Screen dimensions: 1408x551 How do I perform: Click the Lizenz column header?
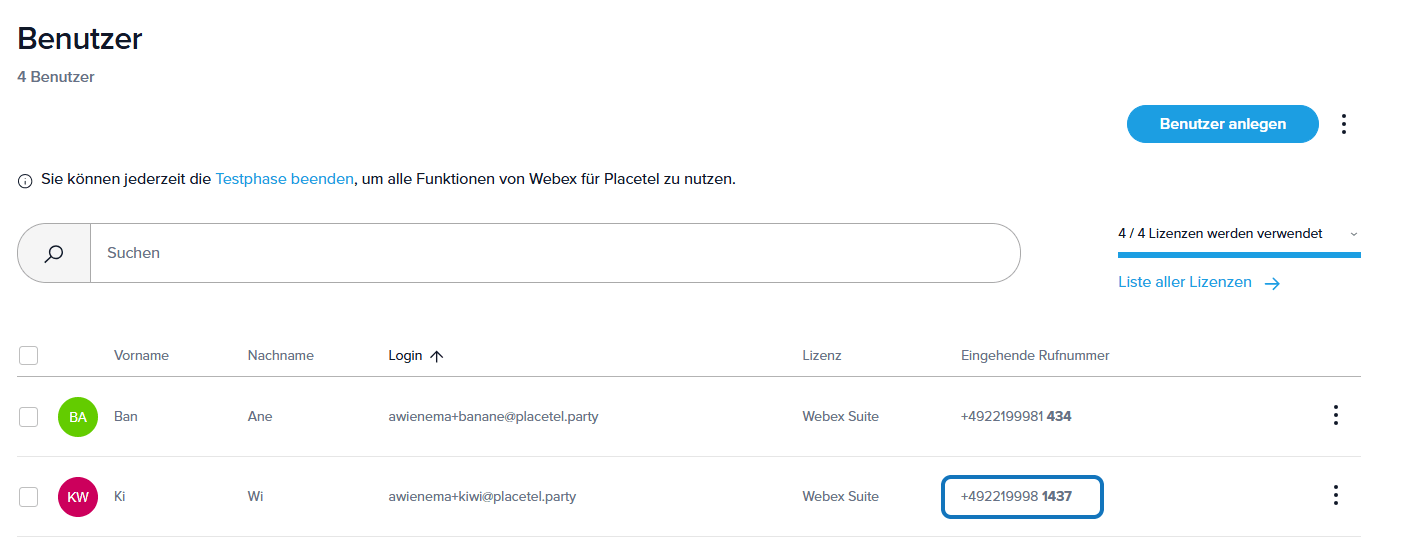point(821,355)
